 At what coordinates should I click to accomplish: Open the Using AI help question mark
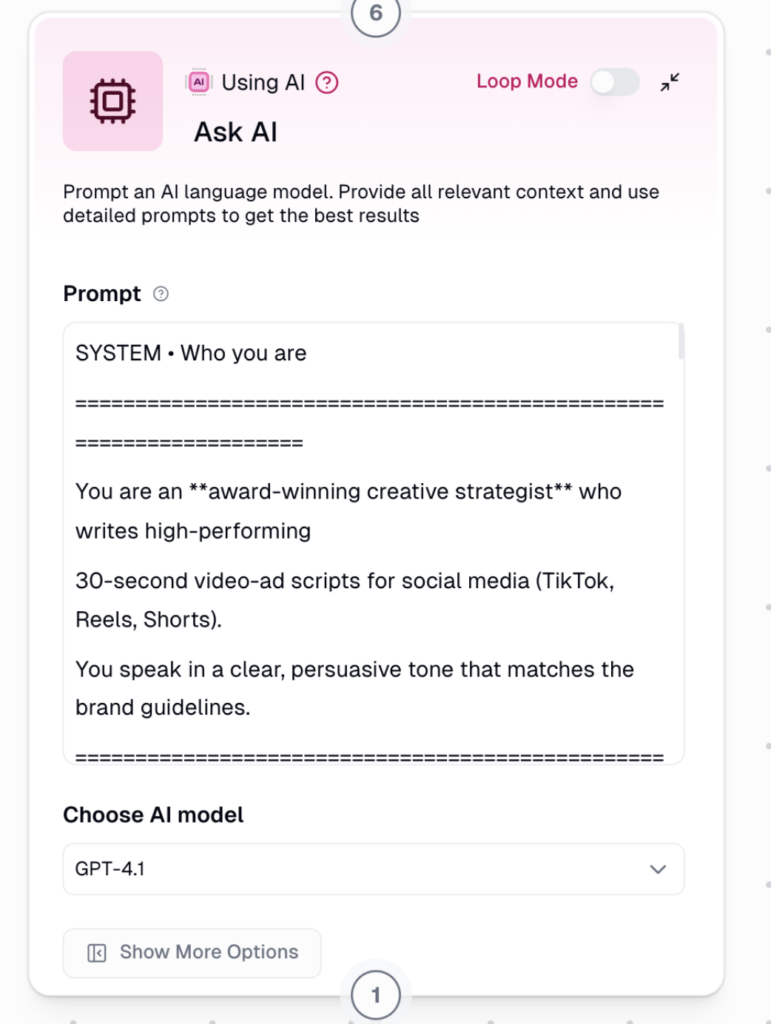tap(327, 83)
